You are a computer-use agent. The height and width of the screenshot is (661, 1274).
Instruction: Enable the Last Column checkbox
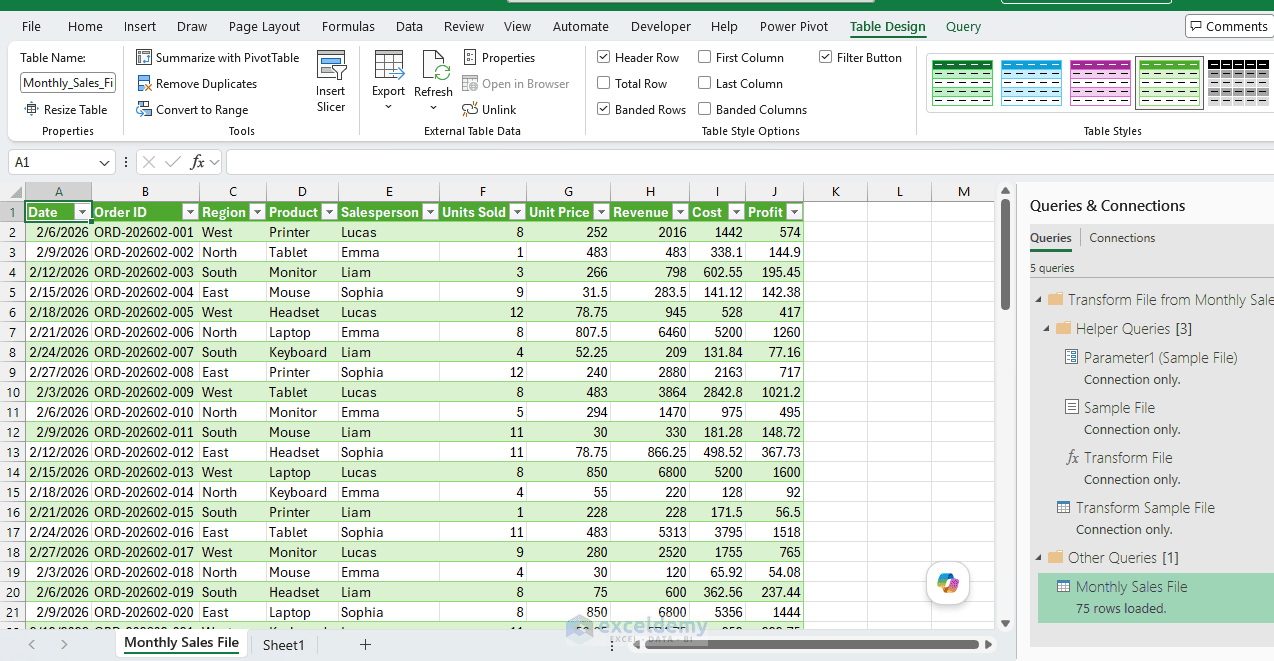coord(705,84)
